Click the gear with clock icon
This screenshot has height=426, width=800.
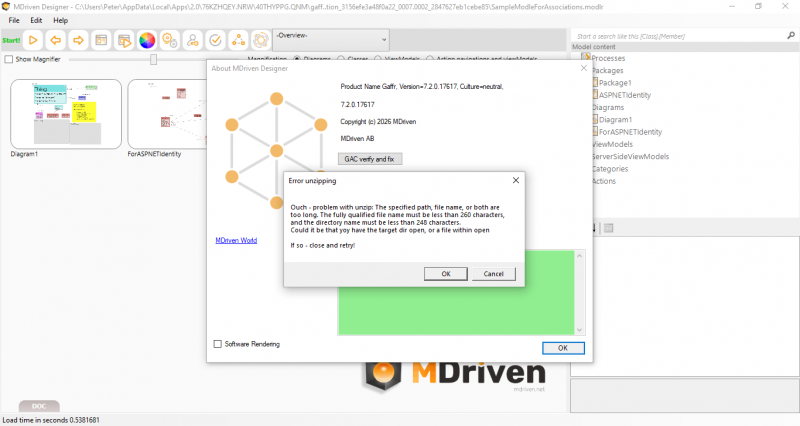(169, 40)
